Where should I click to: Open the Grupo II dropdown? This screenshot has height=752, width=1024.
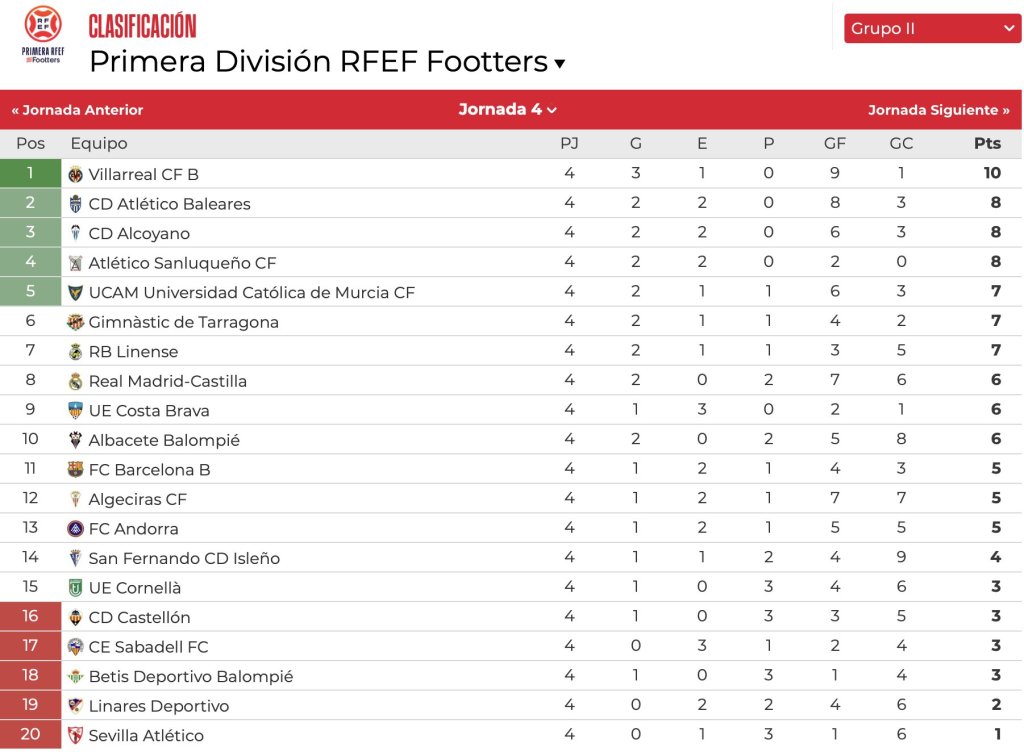(932, 29)
